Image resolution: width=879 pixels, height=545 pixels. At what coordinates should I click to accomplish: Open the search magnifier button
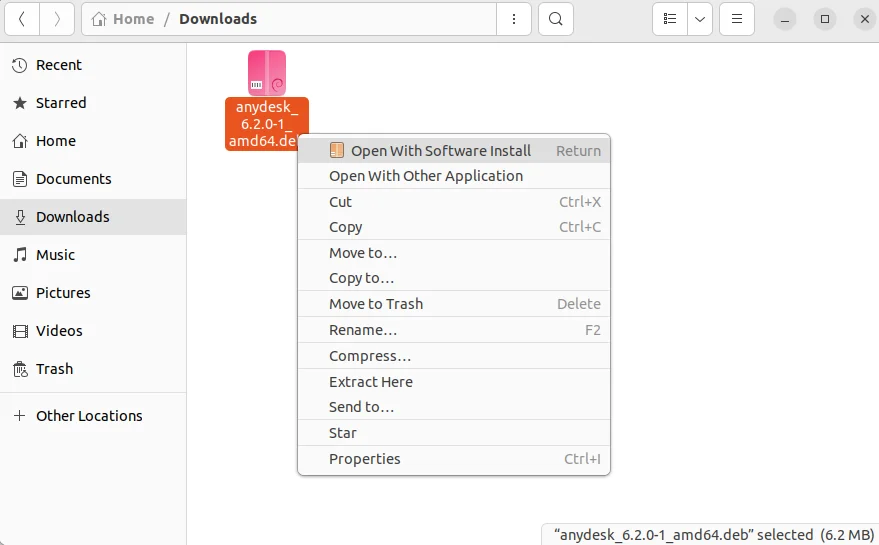[x=556, y=19]
